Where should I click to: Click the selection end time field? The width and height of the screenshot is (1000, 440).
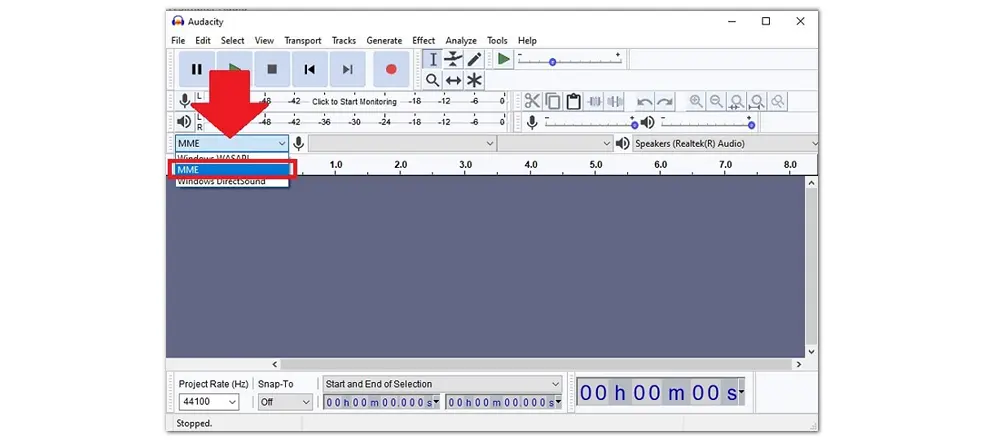tap(504, 402)
